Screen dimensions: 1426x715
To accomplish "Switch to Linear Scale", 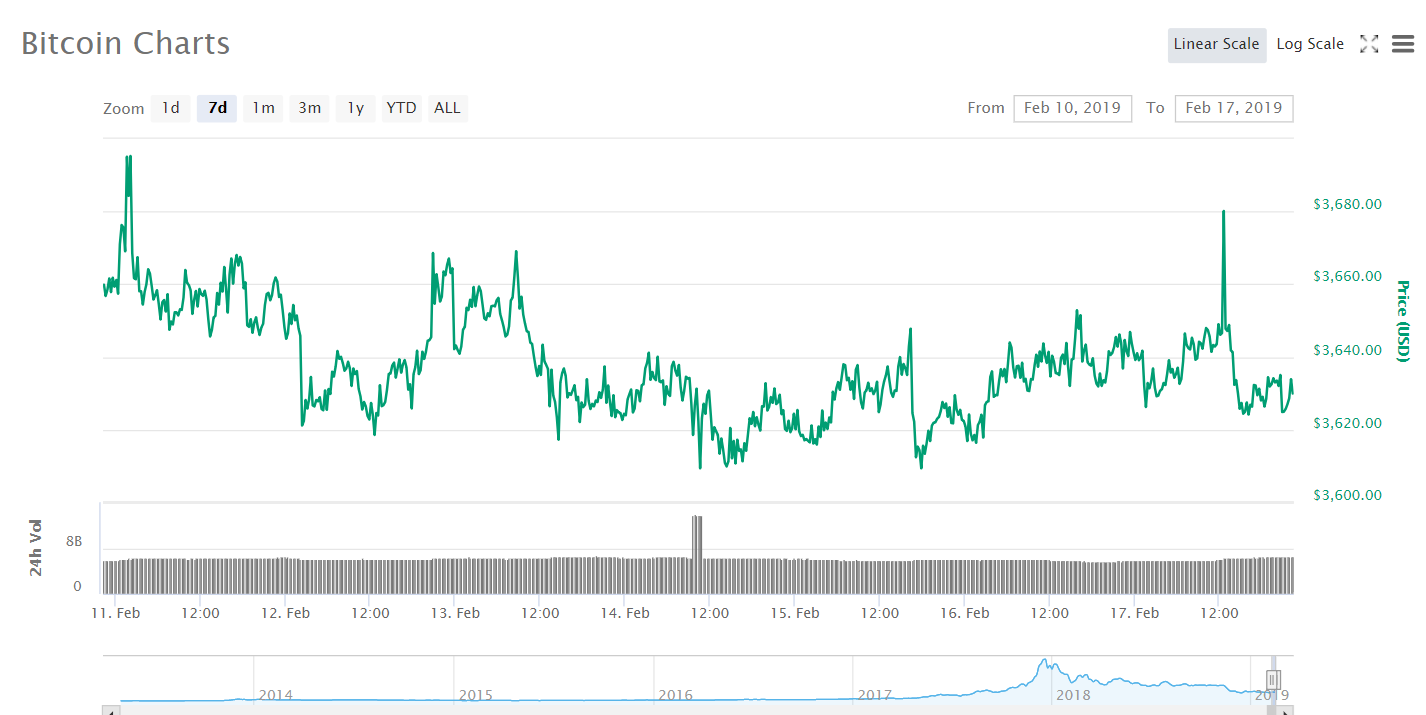I will (1216, 44).
